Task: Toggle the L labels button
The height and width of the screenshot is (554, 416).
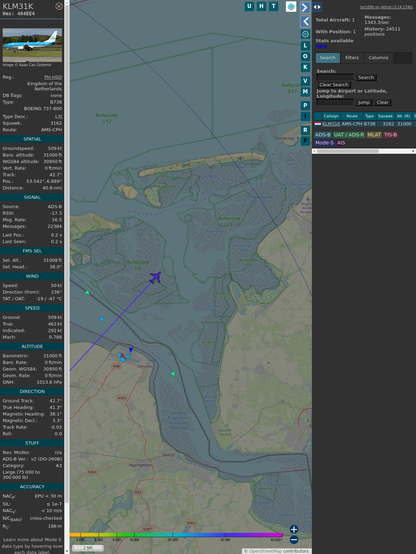Action: click(x=305, y=46)
